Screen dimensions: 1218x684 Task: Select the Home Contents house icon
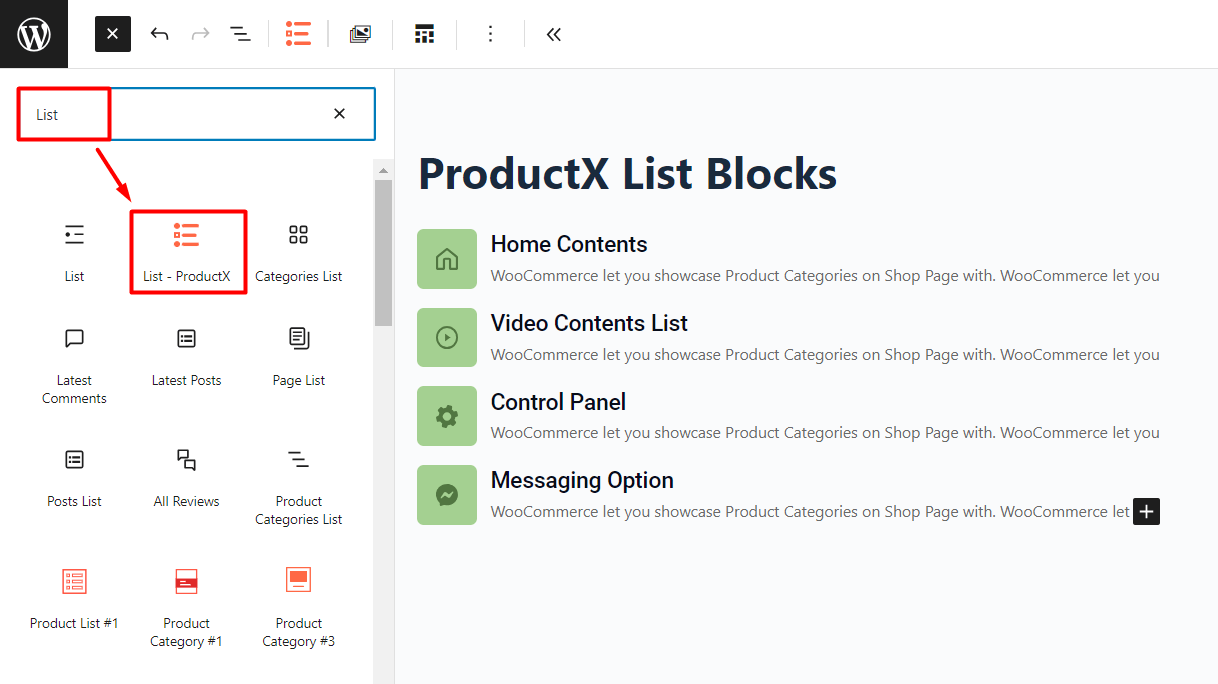[x=447, y=259]
